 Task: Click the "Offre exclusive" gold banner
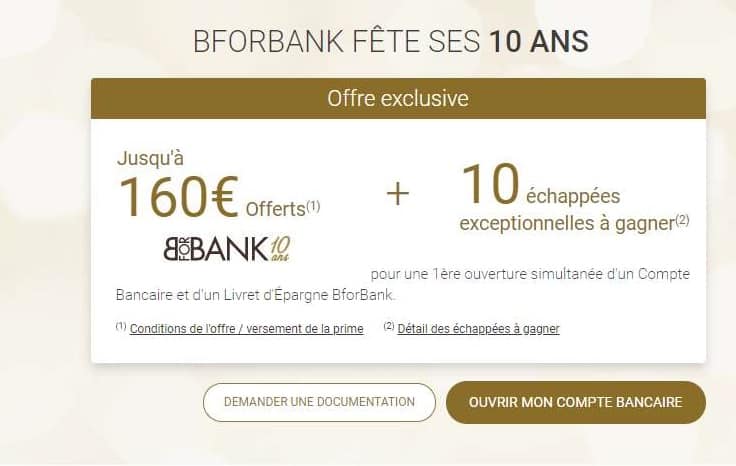(x=398, y=99)
